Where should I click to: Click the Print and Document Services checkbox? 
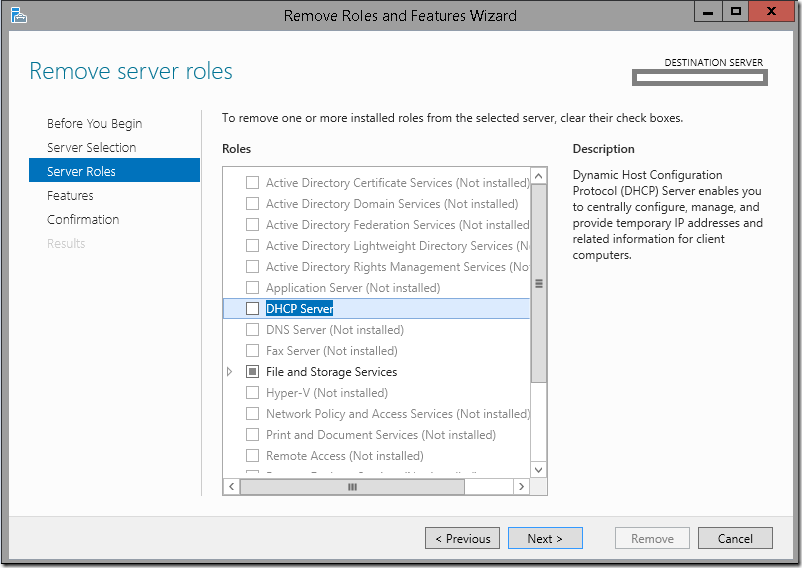click(x=252, y=434)
